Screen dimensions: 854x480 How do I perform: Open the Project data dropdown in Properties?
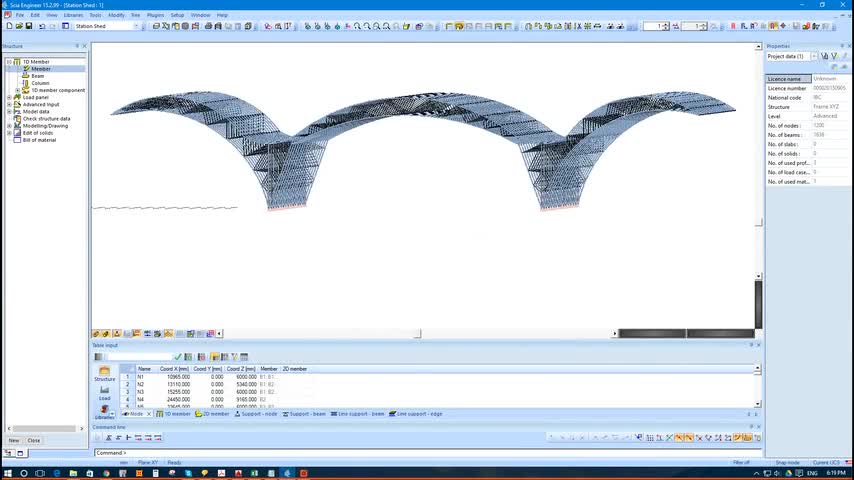(x=814, y=56)
